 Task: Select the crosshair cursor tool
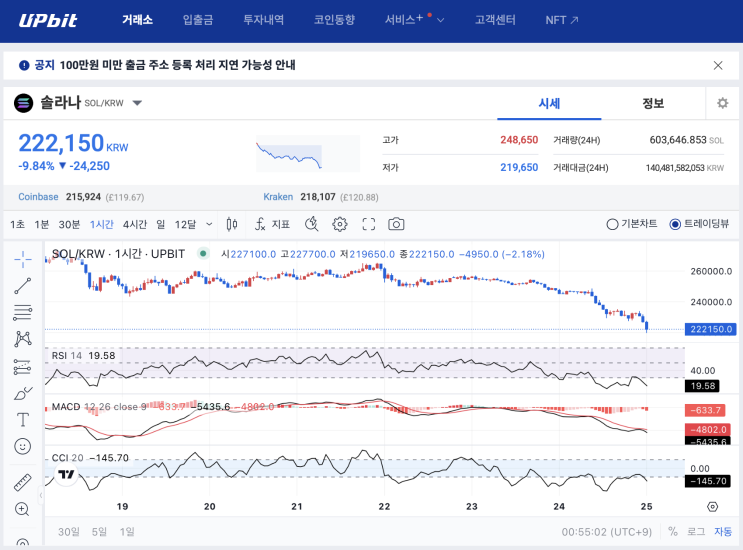[x=22, y=259]
